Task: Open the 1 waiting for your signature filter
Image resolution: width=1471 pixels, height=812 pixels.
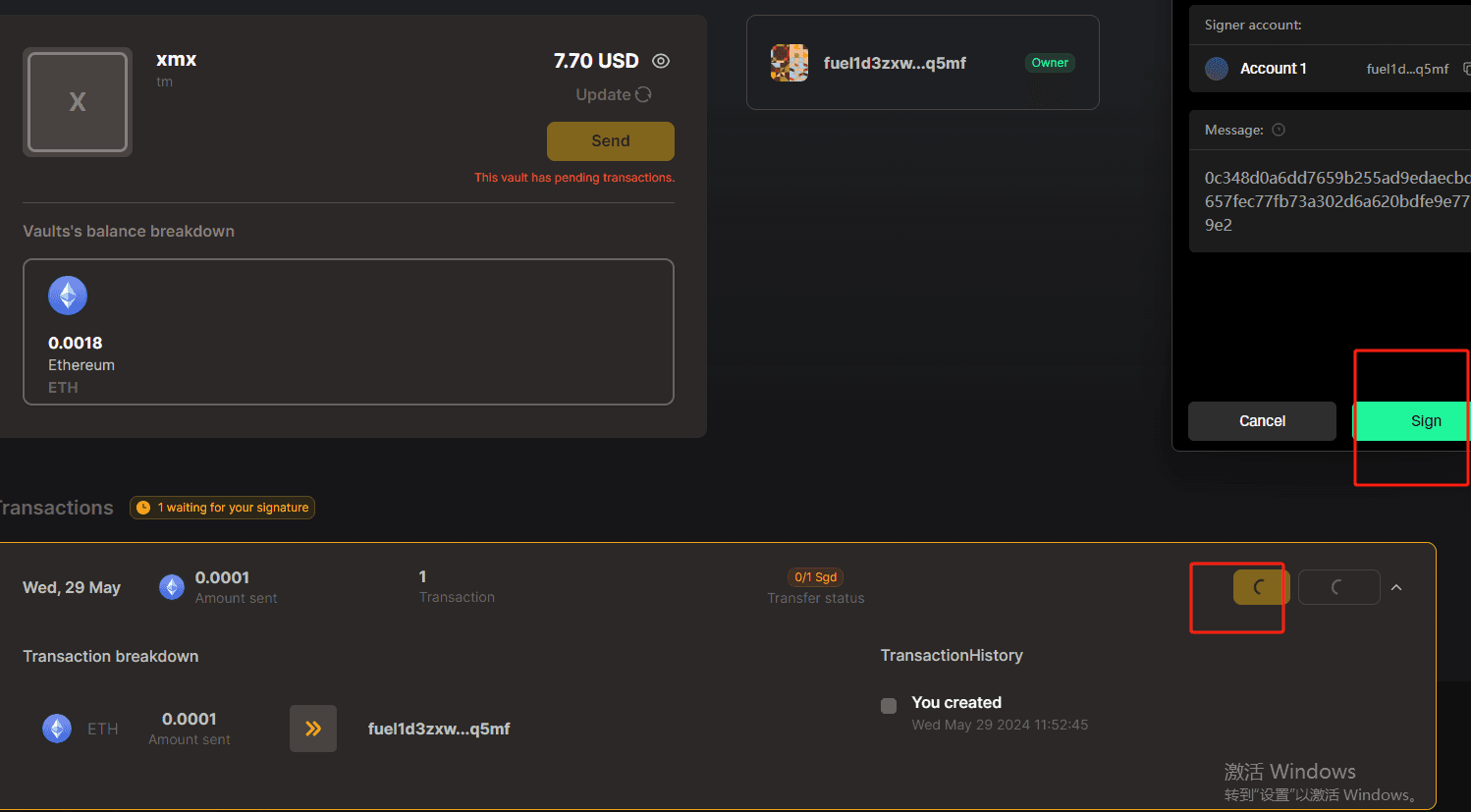Action: [x=222, y=508]
